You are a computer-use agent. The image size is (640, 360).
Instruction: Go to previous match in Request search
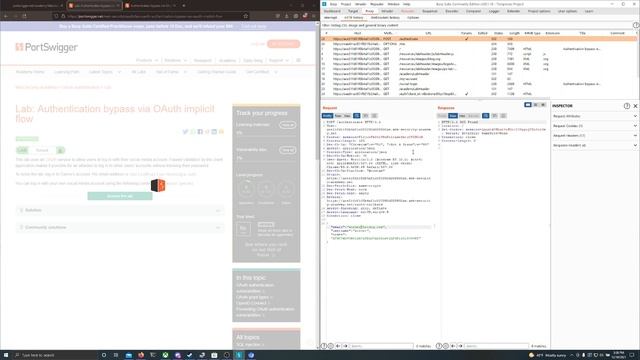pos(338,346)
